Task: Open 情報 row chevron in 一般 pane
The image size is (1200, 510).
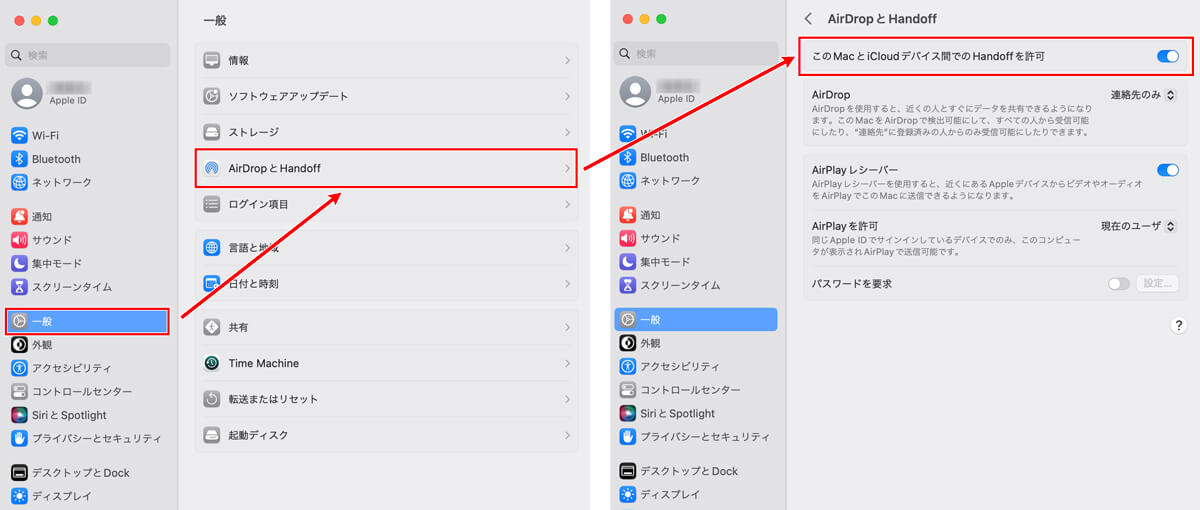Action: point(567,61)
